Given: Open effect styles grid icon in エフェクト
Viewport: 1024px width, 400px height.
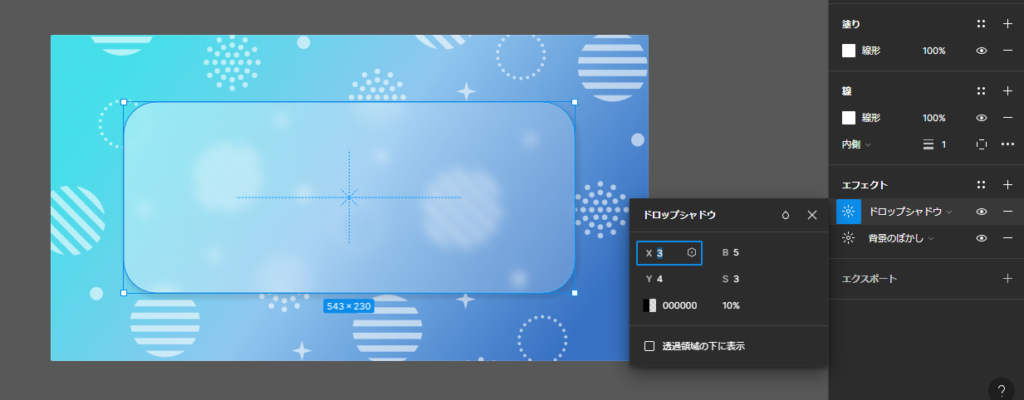Looking at the screenshot, I should coord(981,185).
